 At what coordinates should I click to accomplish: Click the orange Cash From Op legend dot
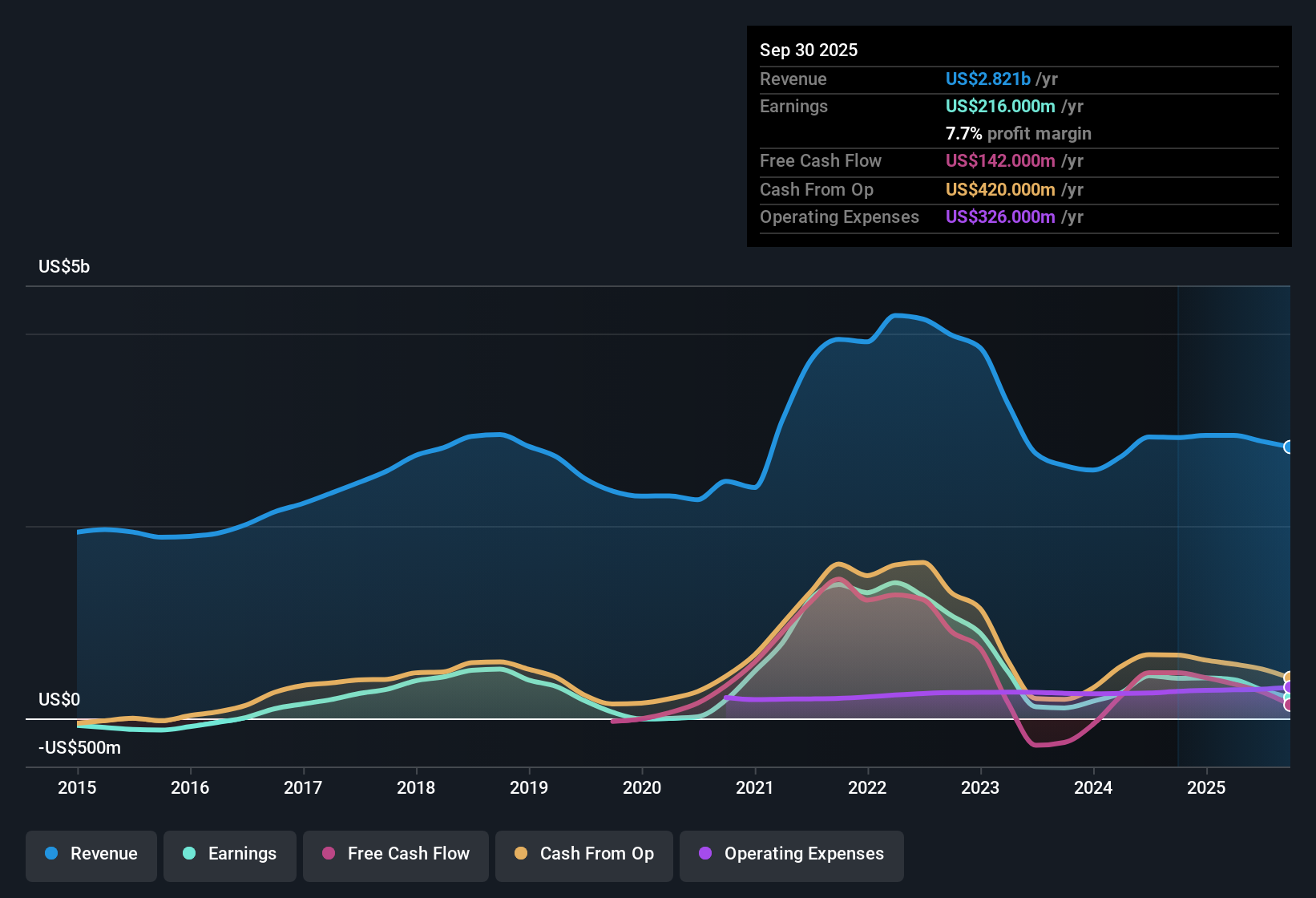click(x=520, y=854)
